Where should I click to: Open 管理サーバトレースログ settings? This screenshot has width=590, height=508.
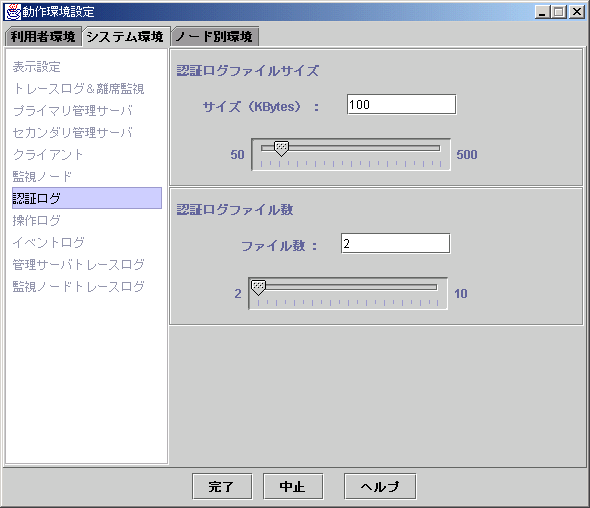point(78,264)
